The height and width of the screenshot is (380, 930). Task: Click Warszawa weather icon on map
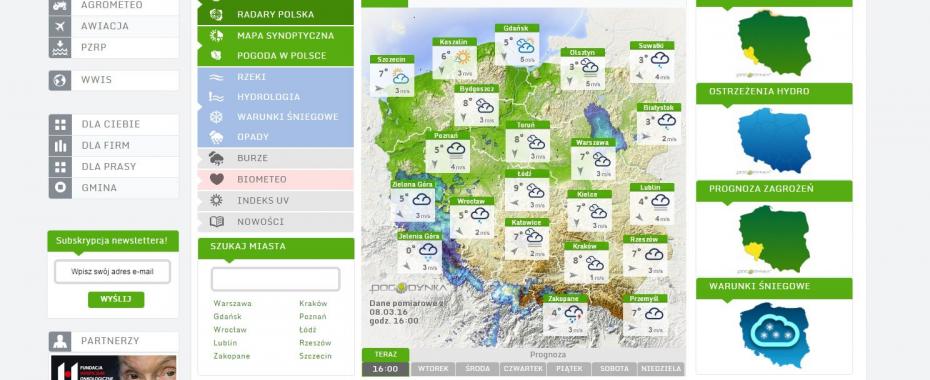(x=601, y=159)
